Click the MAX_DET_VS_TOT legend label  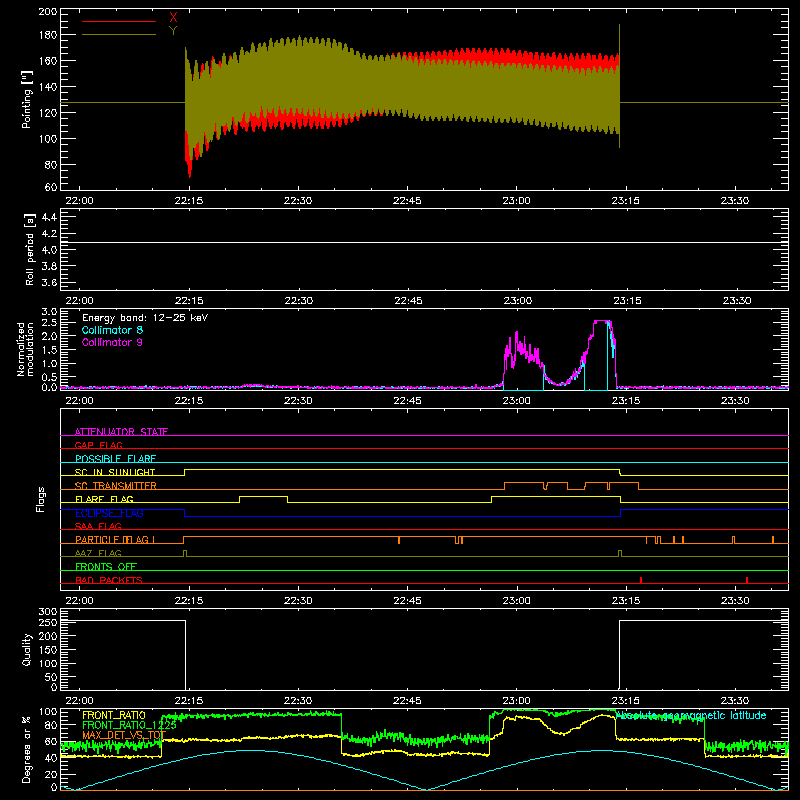(124, 735)
